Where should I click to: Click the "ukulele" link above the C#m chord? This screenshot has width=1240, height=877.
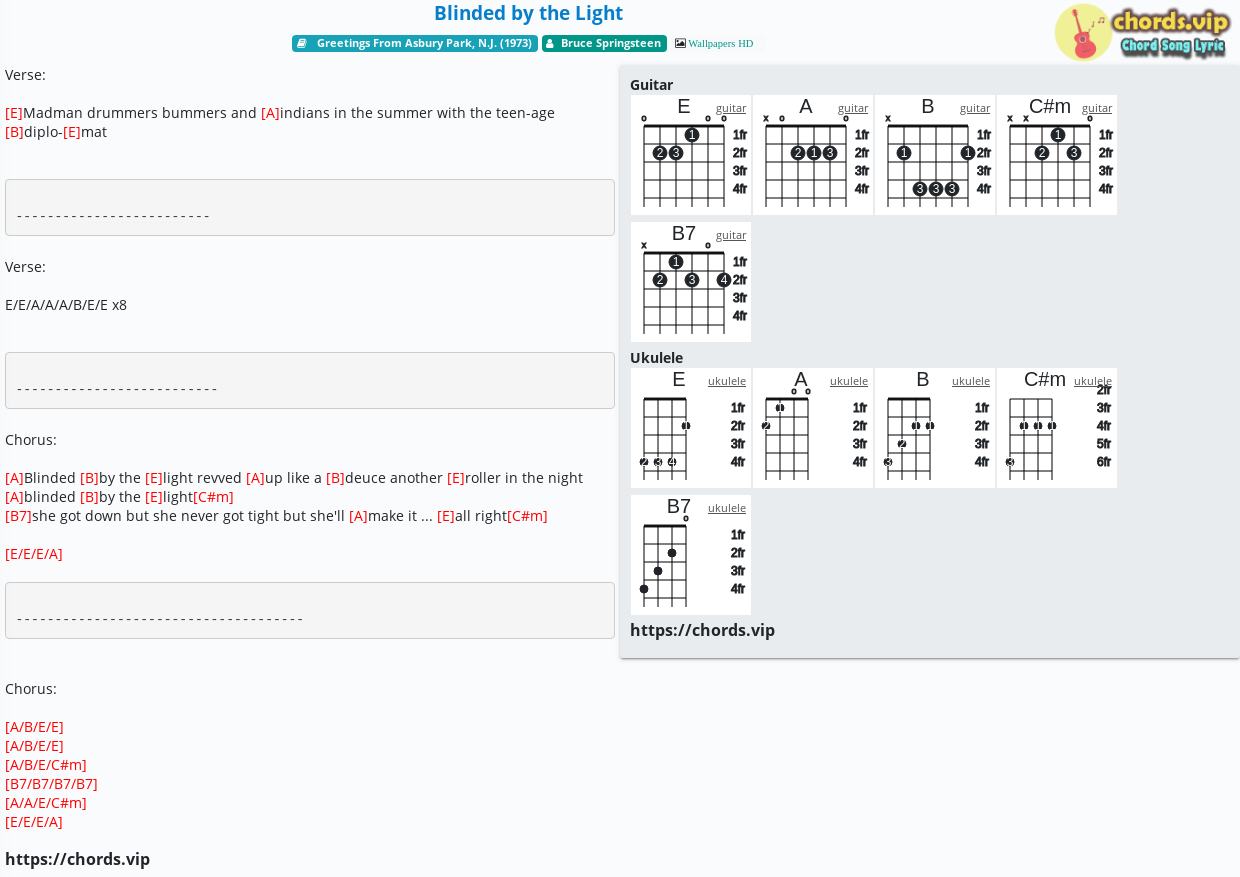(x=1093, y=381)
